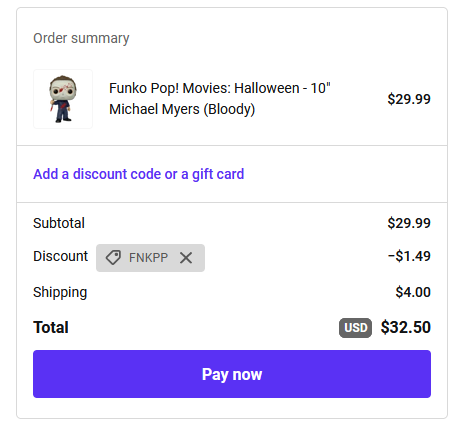Click the discount tag icon
Image resolution: width=459 pixels, height=427 pixels.
pos(113,258)
